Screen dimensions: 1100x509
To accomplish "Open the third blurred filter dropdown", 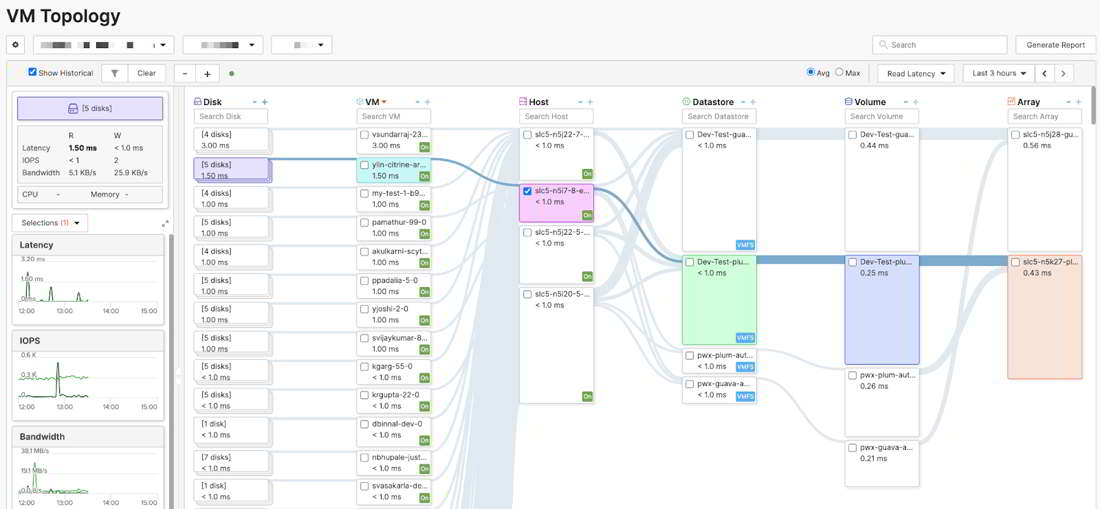I will tap(302, 45).
